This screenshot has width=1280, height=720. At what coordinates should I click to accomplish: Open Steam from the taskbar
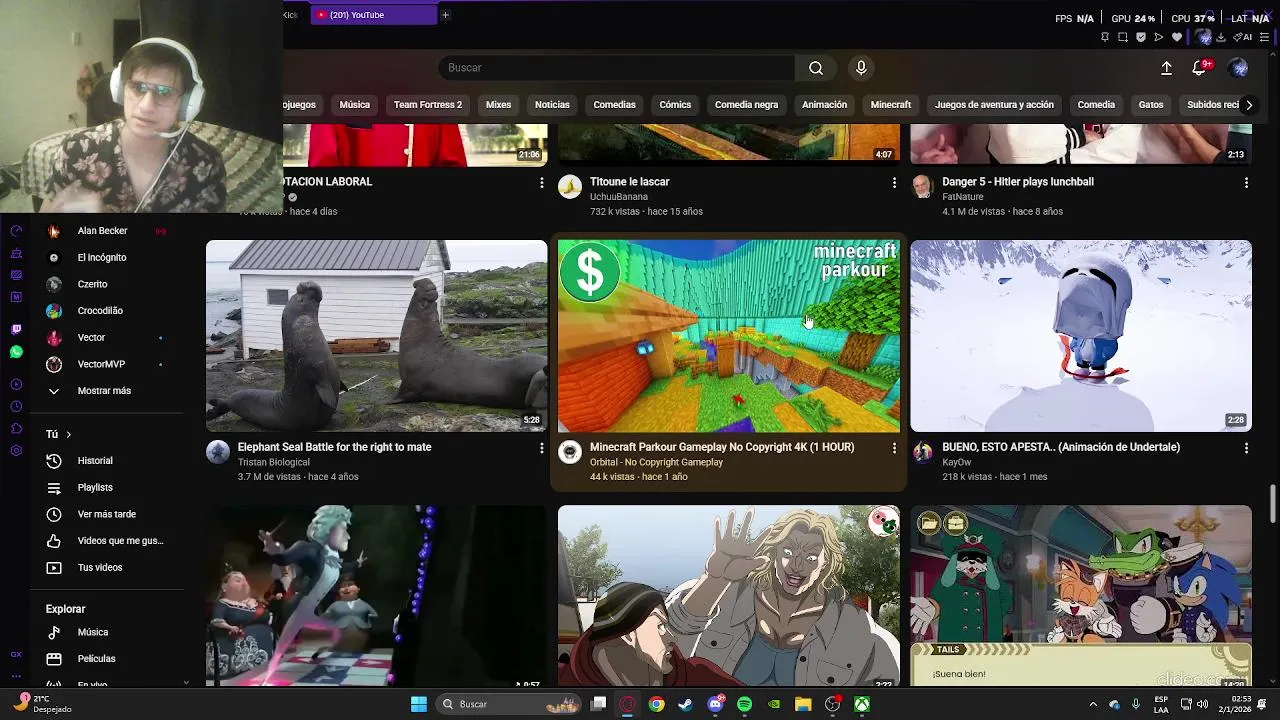point(685,704)
